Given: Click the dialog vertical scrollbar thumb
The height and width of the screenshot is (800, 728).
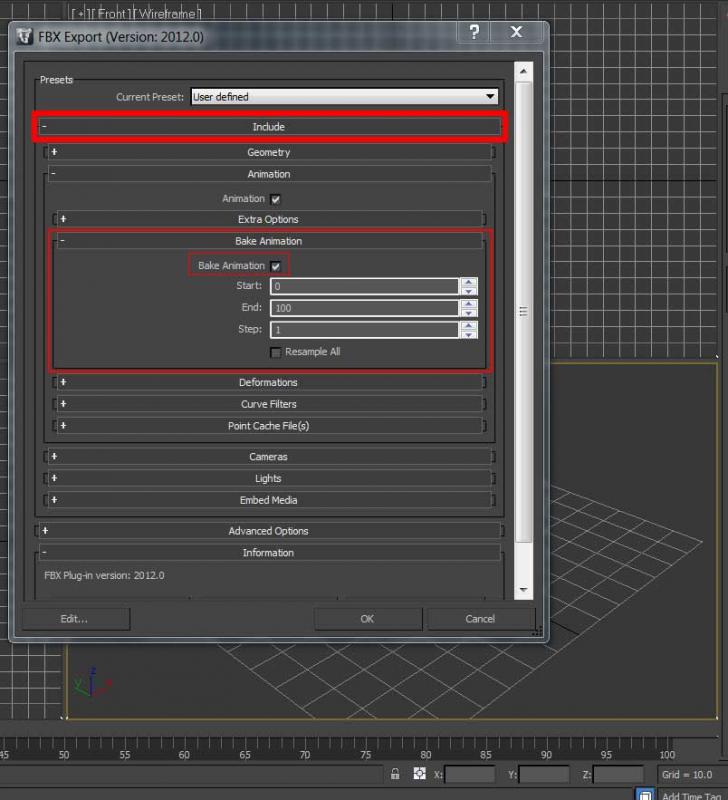Looking at the screenshot, I should [523, 311].
